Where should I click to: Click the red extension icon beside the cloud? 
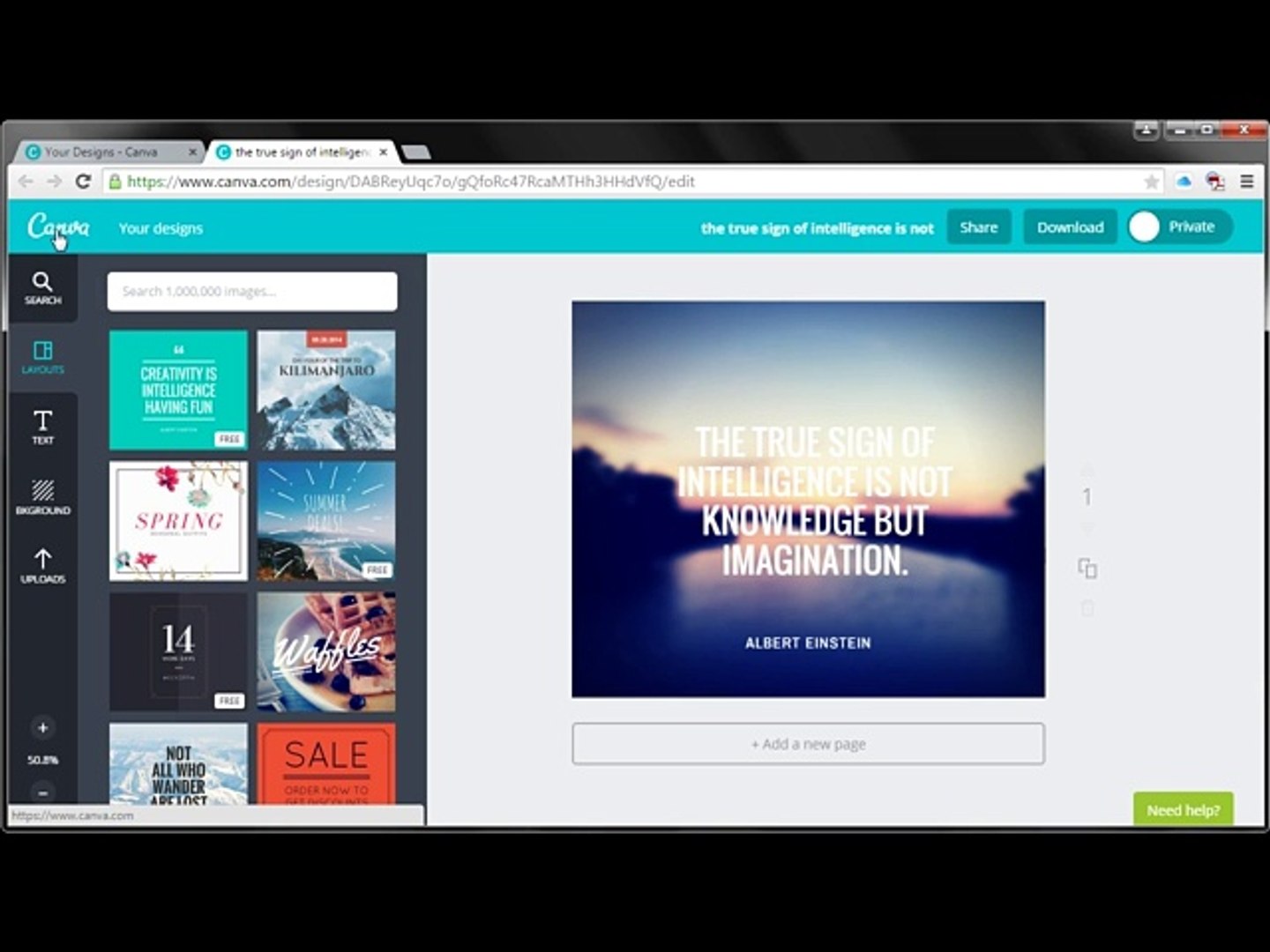(x=1215, y=182)
